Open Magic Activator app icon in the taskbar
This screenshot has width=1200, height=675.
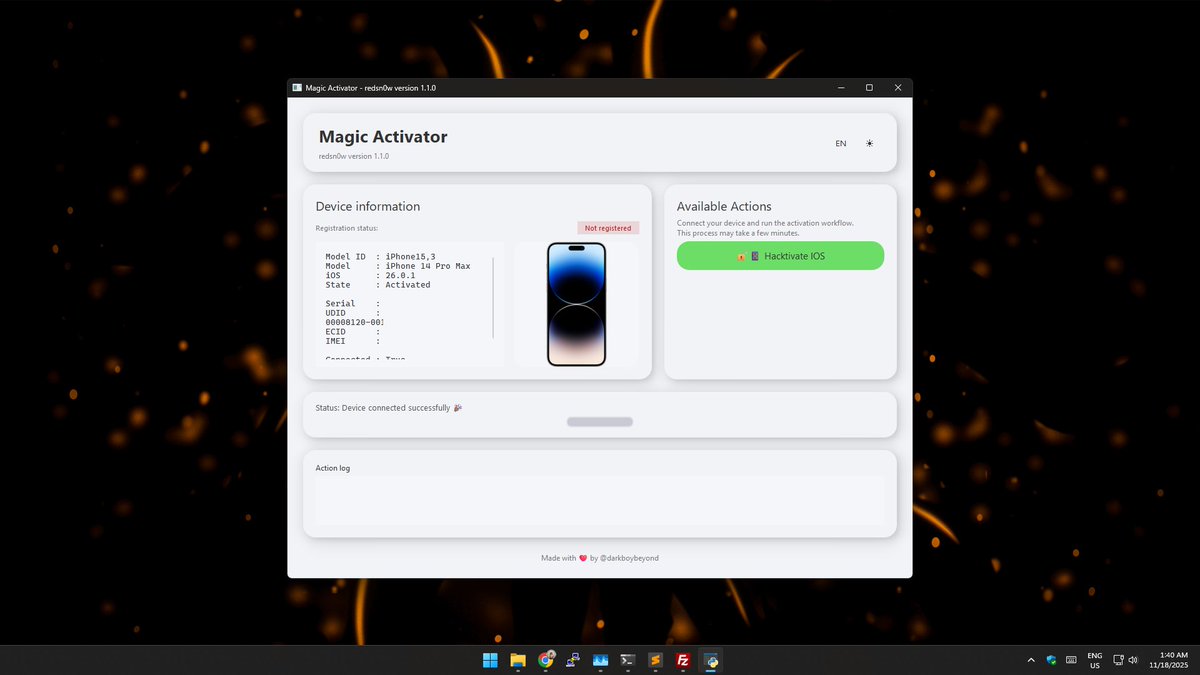point(710,660)
